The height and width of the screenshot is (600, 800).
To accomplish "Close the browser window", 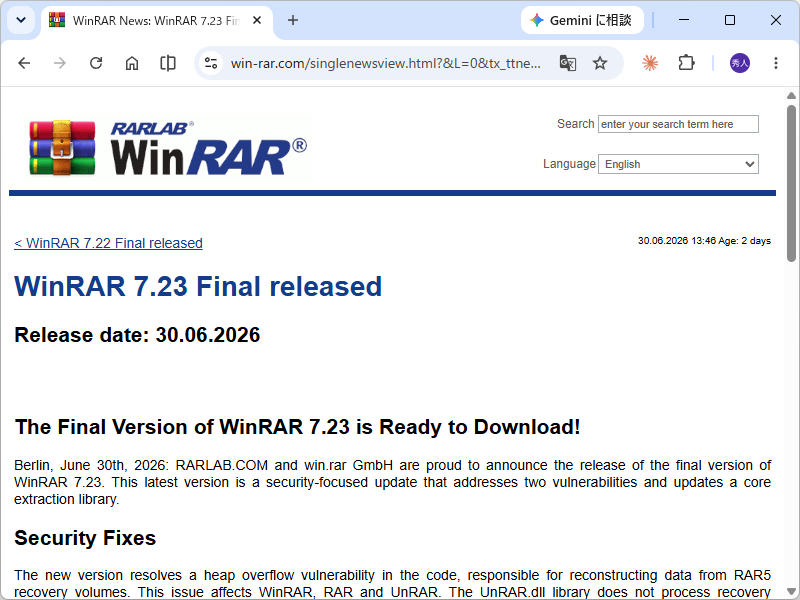I will 776,20.
